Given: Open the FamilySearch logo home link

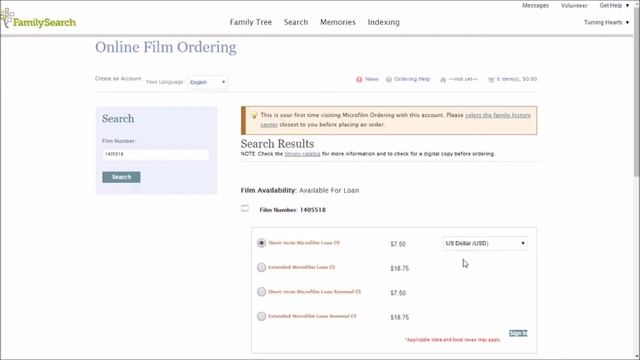Looking at the screenshot, I should [38, 20].
